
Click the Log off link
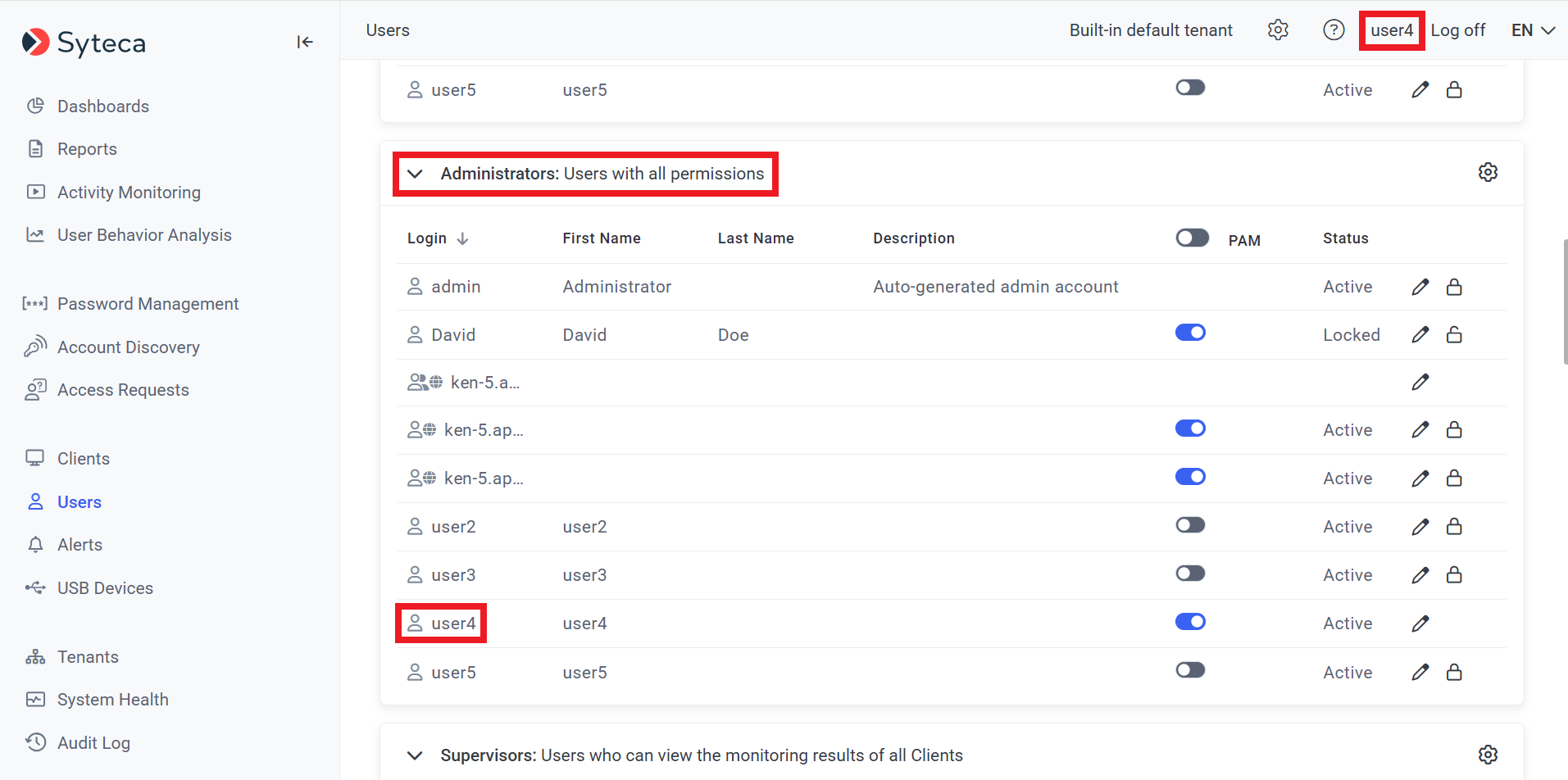(1457, 30)
